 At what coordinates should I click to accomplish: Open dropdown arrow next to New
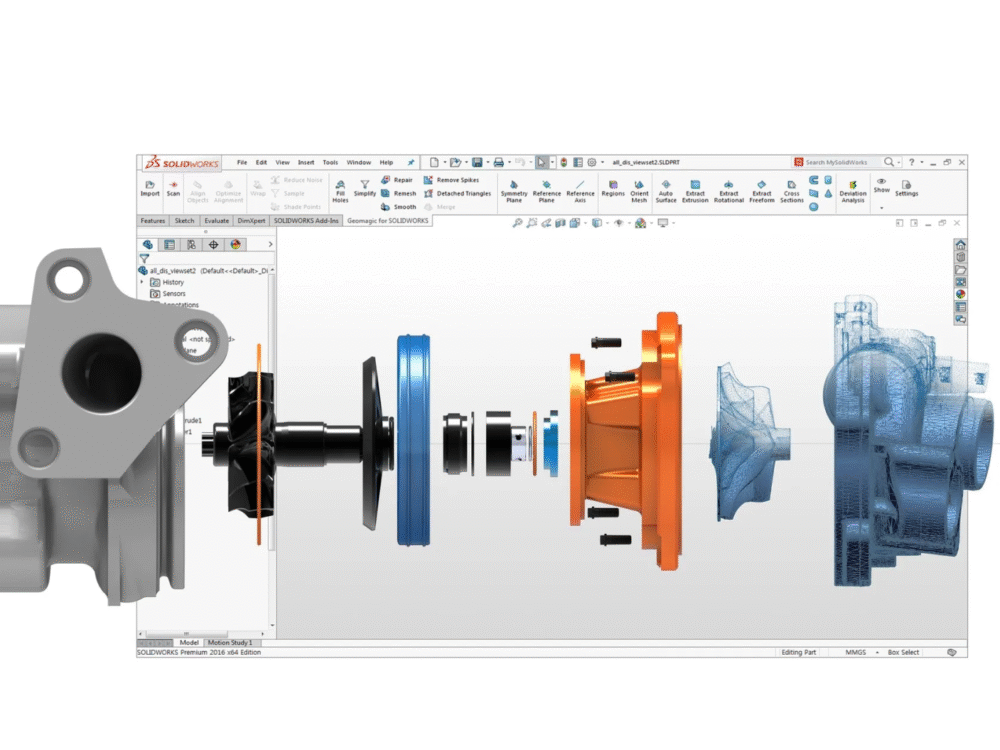point(445,163)
